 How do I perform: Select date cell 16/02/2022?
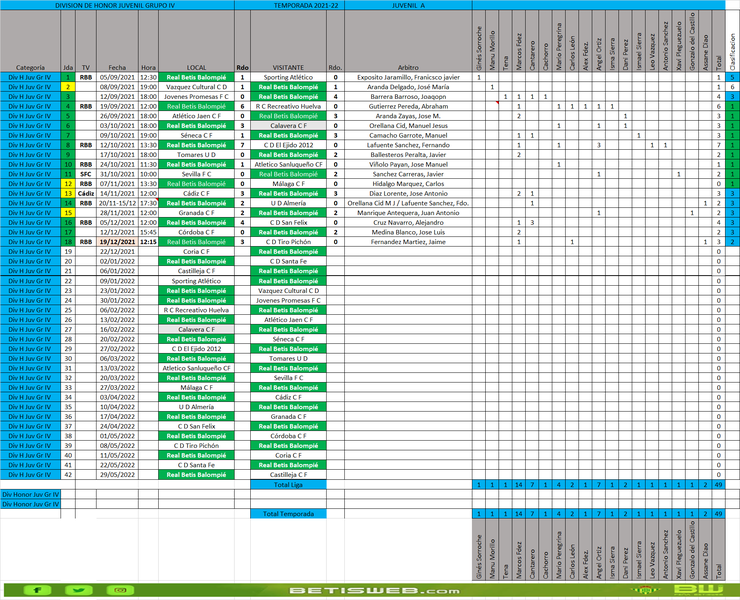(117, 329)
